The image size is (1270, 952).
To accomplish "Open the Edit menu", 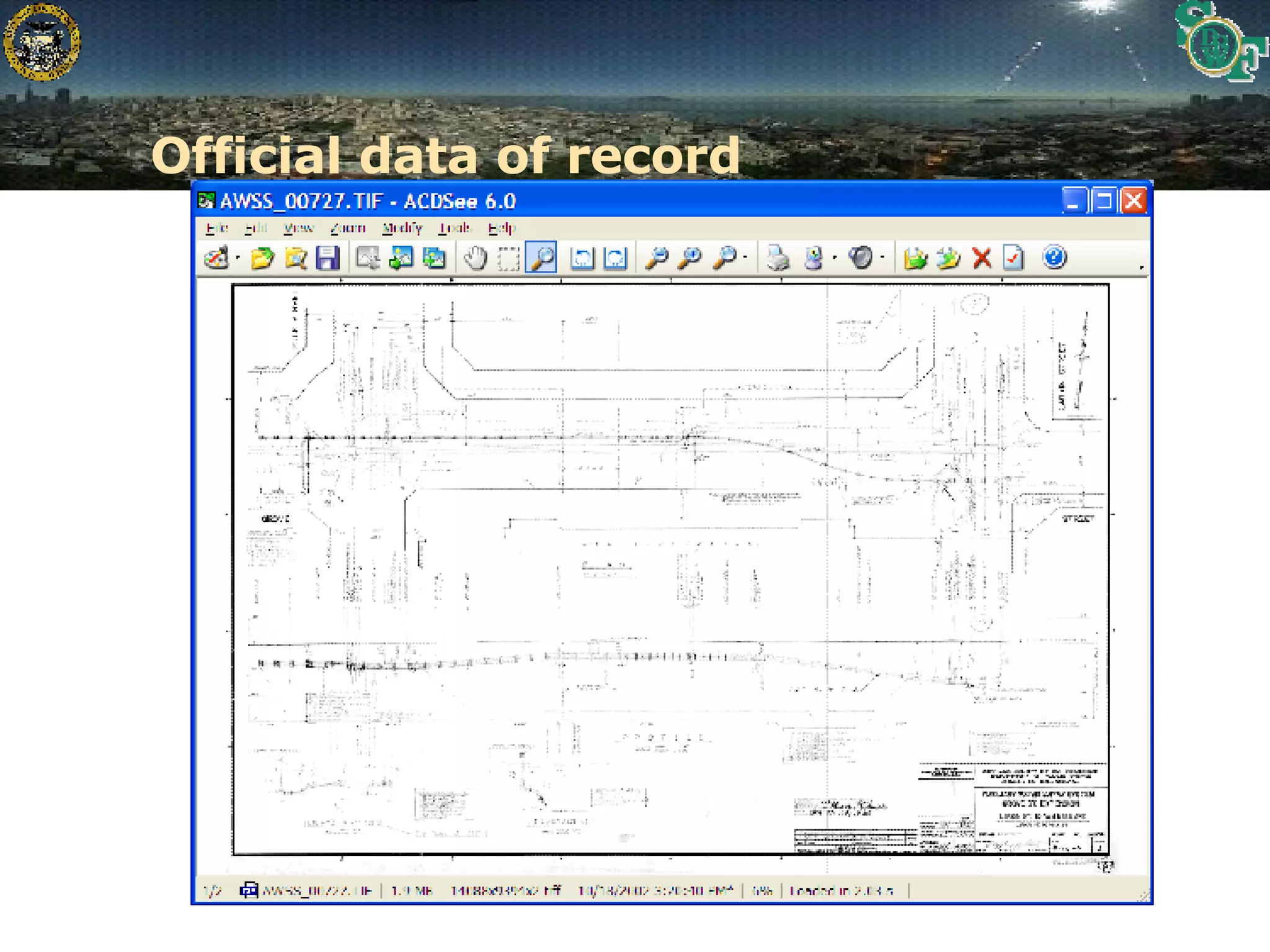I will (x=255, y=228).
